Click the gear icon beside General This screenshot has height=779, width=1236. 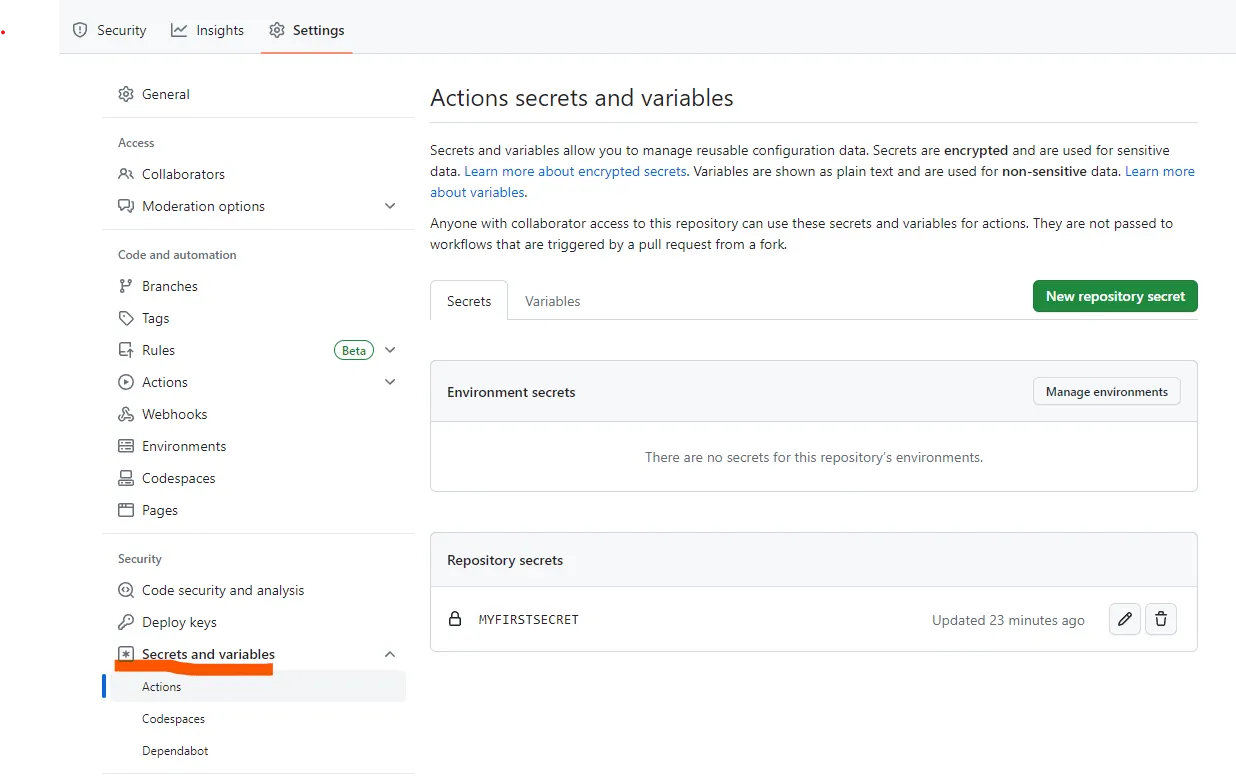point(126,94)
